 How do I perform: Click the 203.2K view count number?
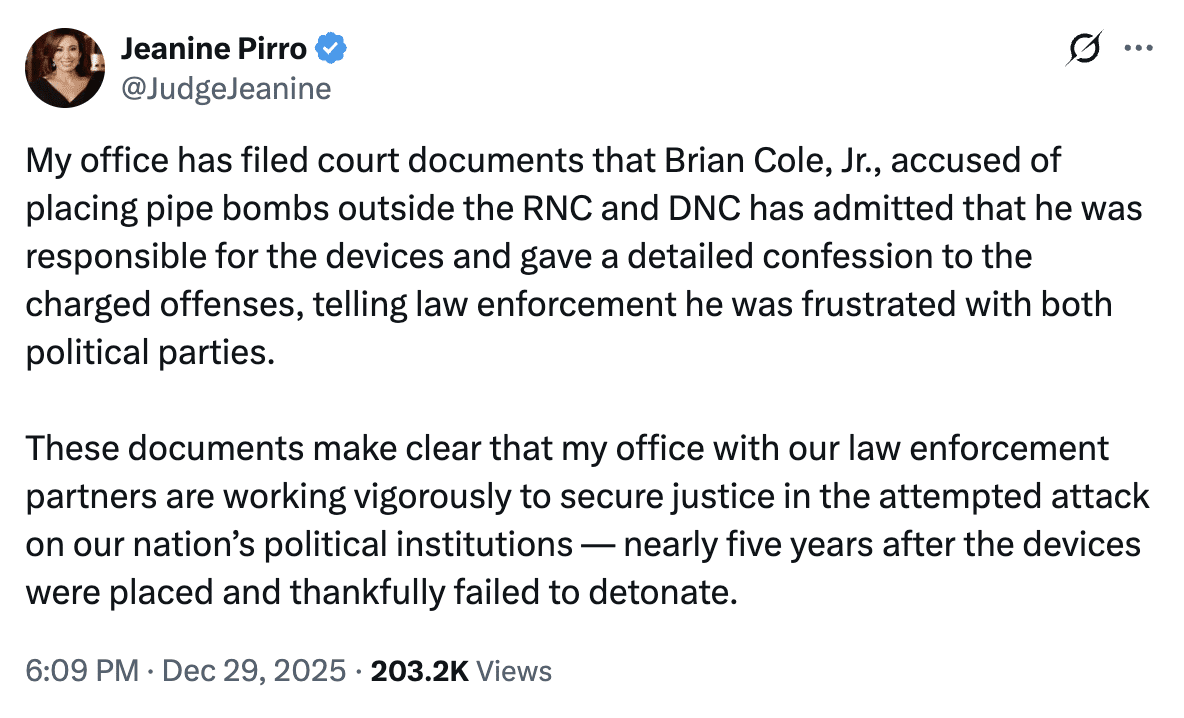pyautogui.click(x=419, y=670)
